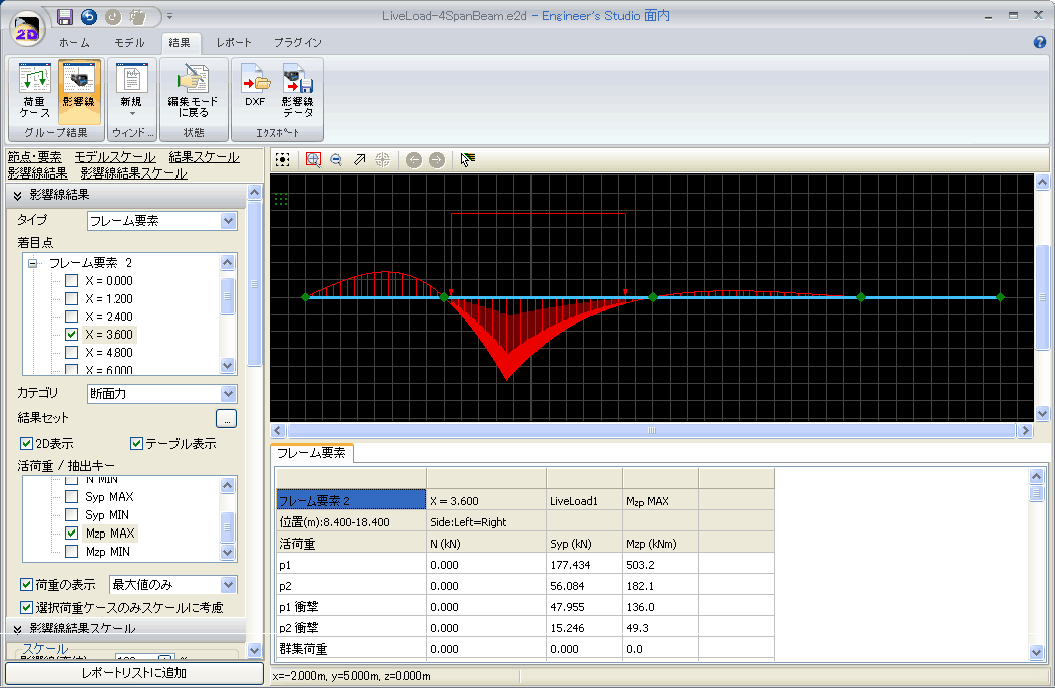This screenshot has width=1055, height=688.
Task: Select the フレーム要素 2 table cell
Action: point(351,500)
